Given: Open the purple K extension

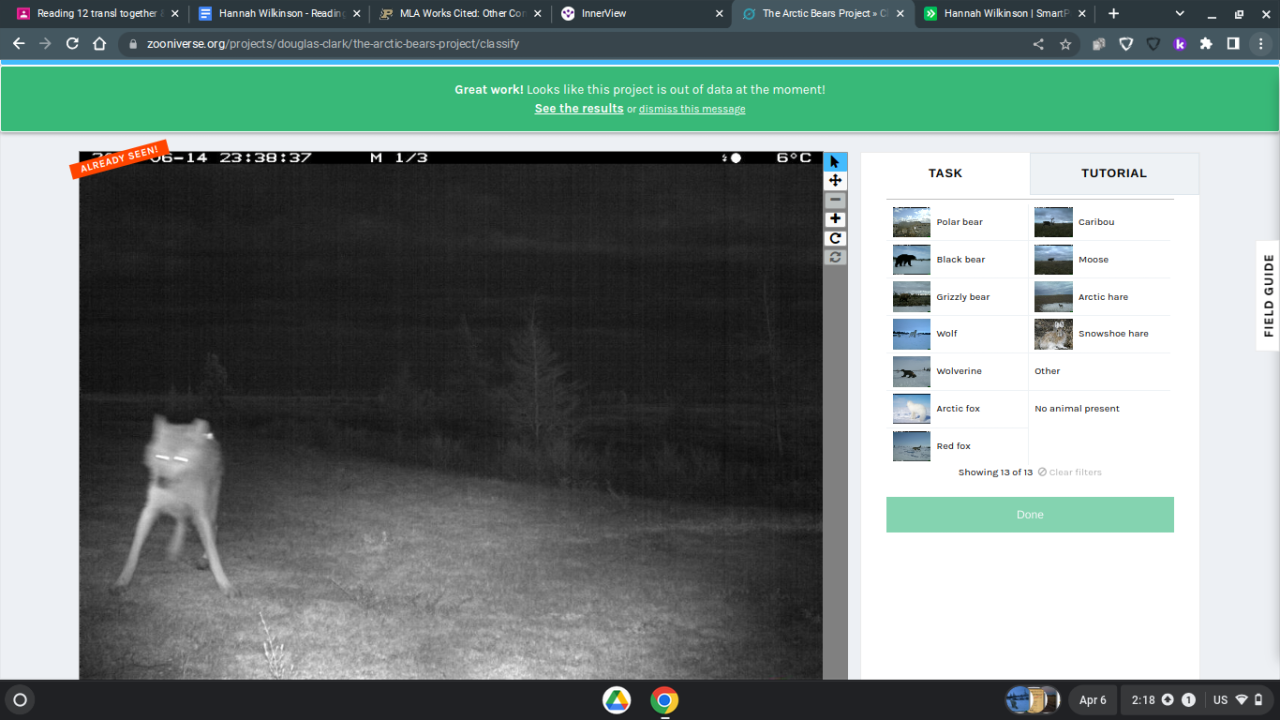Looking at the screenshot, I should [1180, 44].
